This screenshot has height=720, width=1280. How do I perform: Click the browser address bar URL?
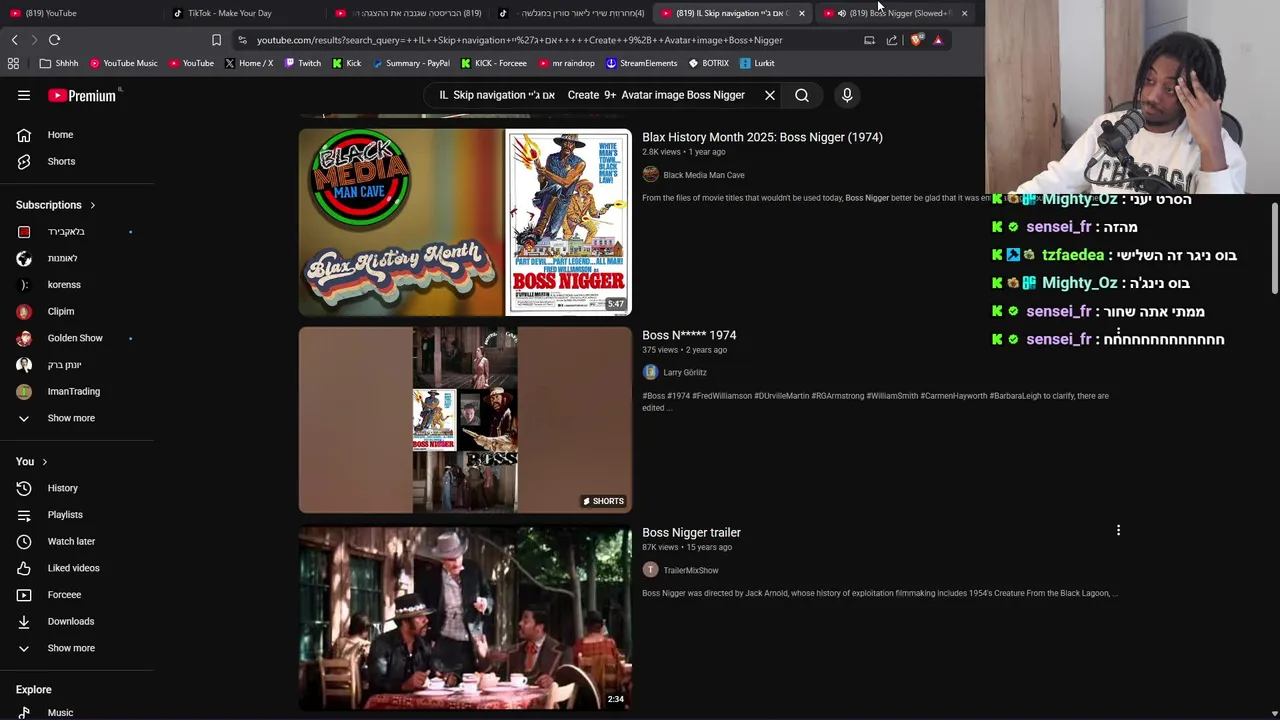[x=519, y=40]
